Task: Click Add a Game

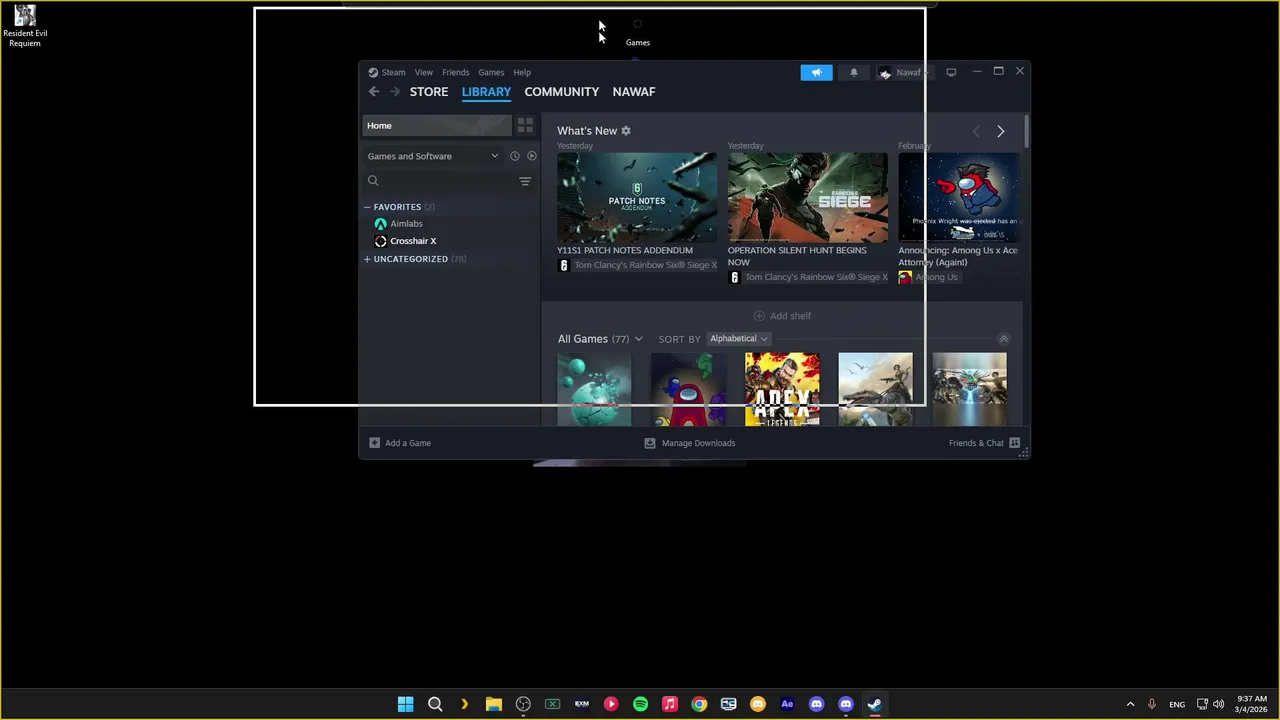Action: pyautogui.click(x=400, y=443)
